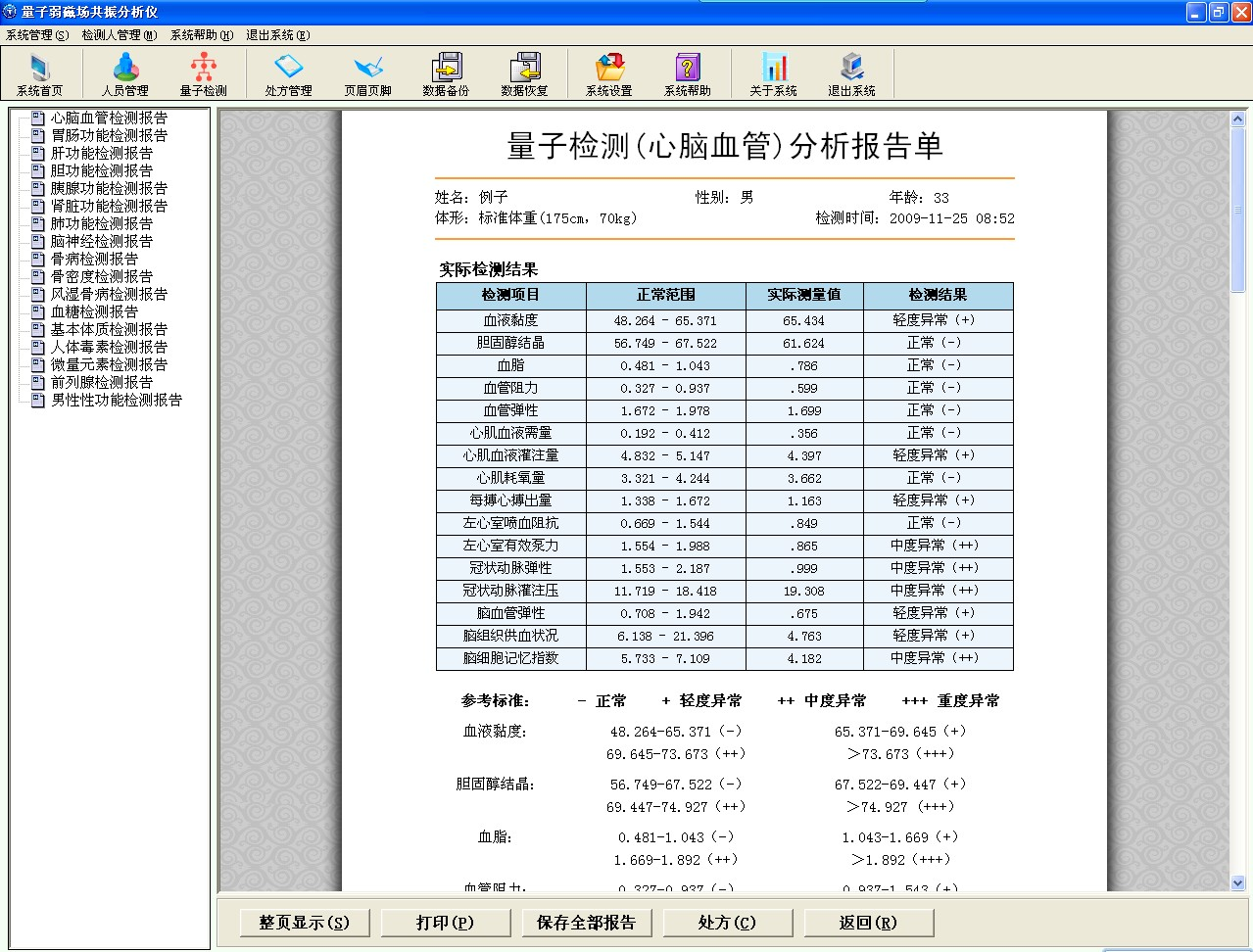1253x952 pixels.
Task: Click document icon beside 心脑血管检测报告
Action: click(x=38, y=118)
